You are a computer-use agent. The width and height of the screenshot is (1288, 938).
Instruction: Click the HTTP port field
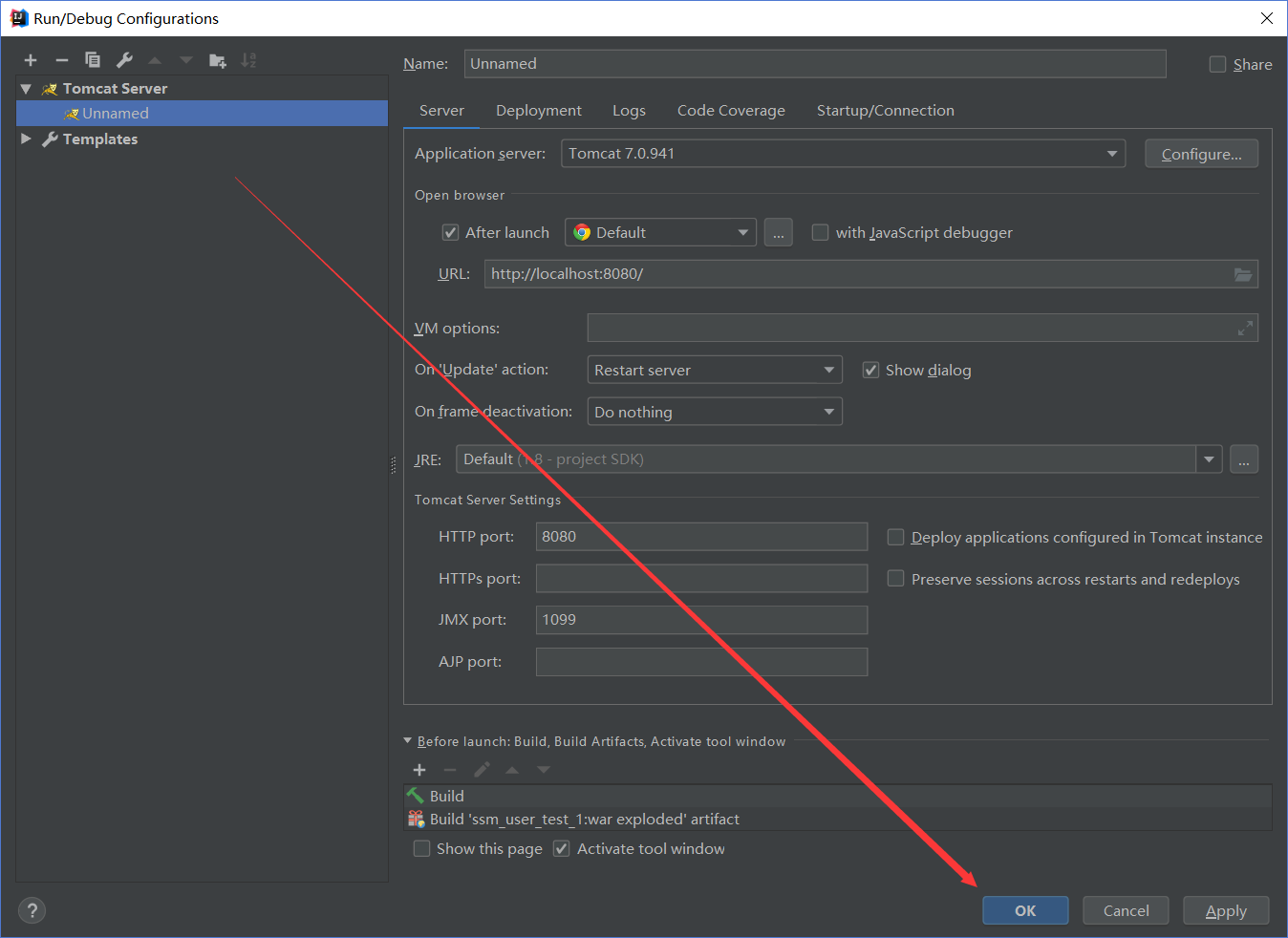pos(701,537)
